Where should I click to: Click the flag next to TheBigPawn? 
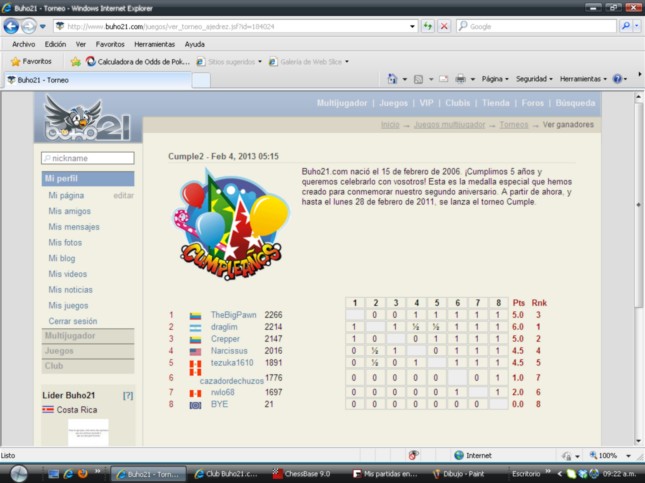point(195,316)
